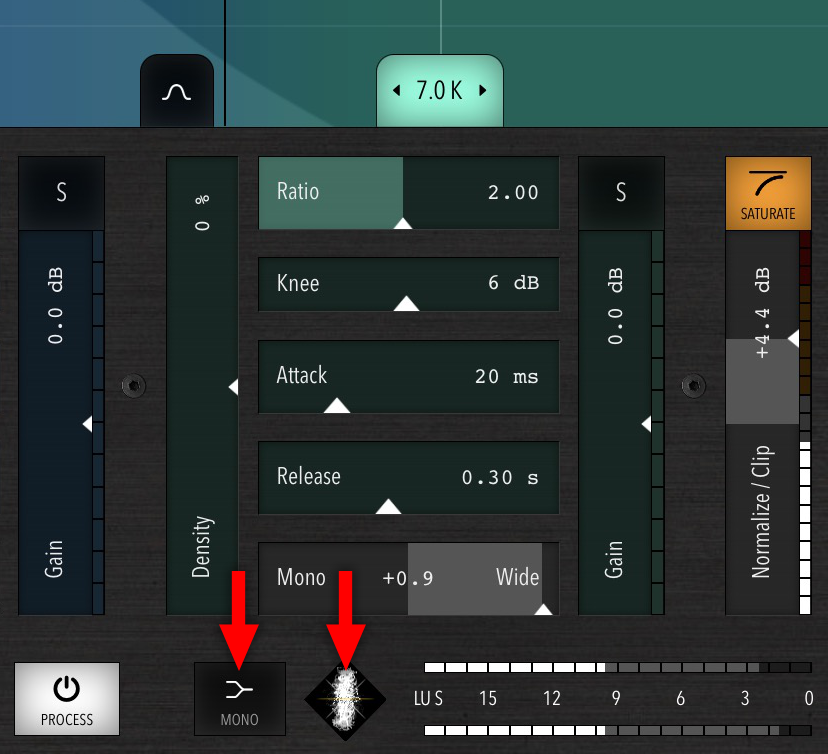The height and width of the screenshot is (754, 828).
Task: Enable the MONO button
Action: click(x=240, y=699)
